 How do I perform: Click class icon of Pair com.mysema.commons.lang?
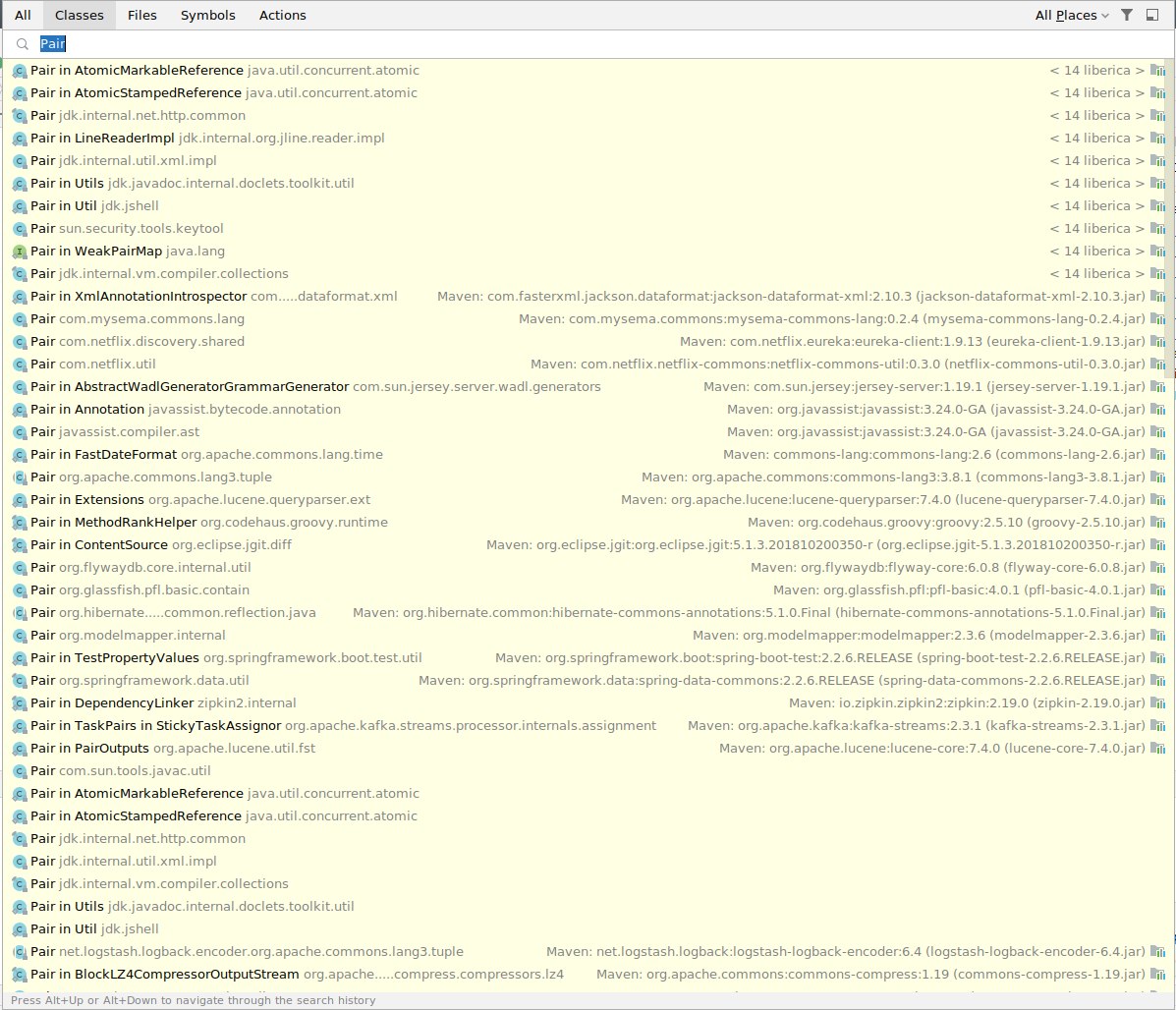tap(21, 319)
